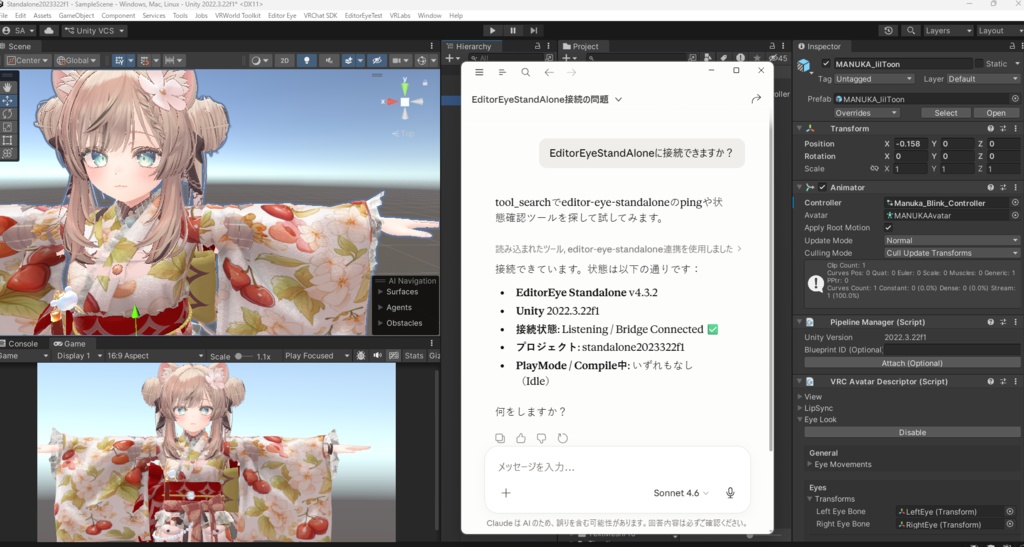Click the Stats button in Game view

pyautogui.click(x=413, y=356)
